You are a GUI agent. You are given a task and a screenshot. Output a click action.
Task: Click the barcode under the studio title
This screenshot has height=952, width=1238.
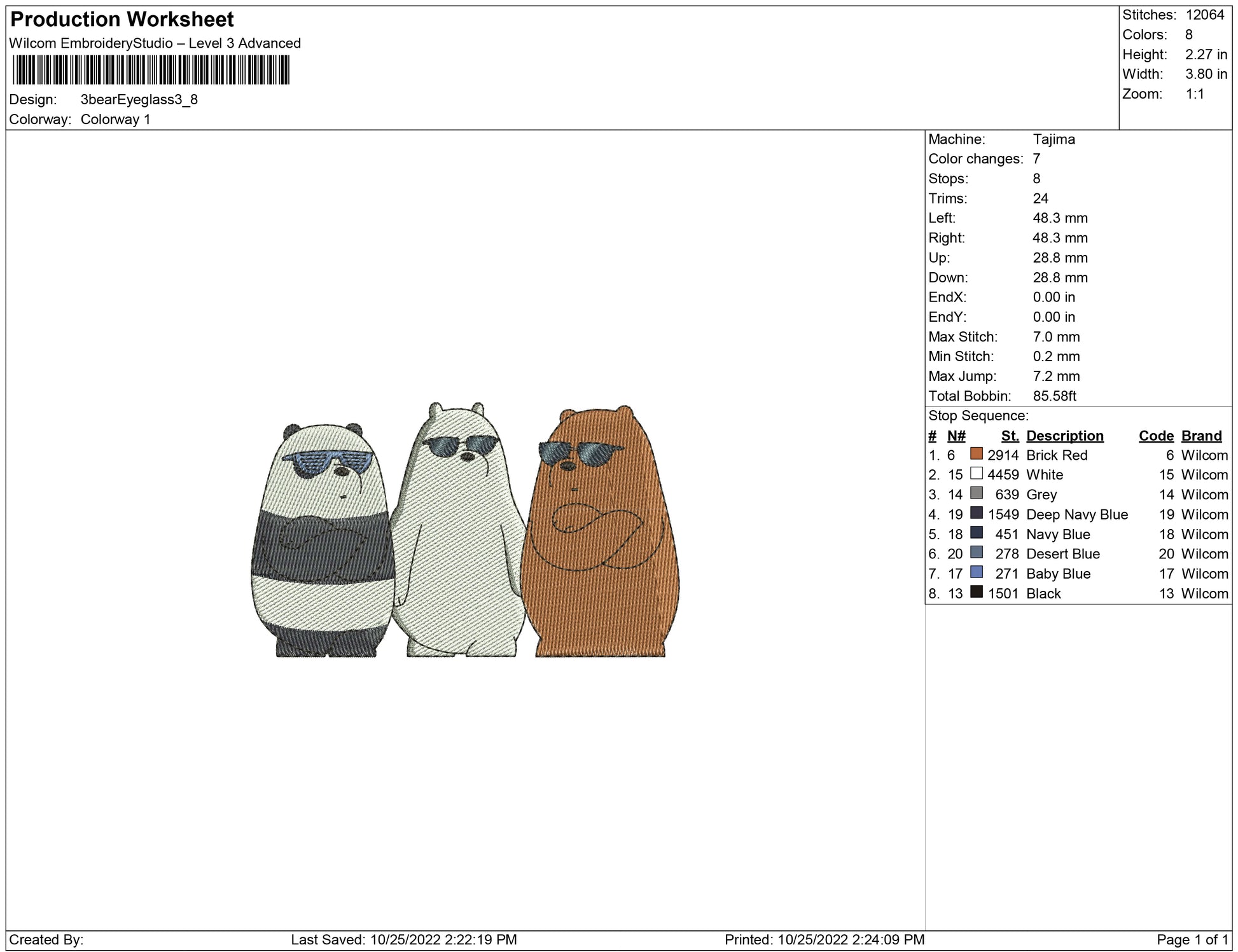(151, 70)
